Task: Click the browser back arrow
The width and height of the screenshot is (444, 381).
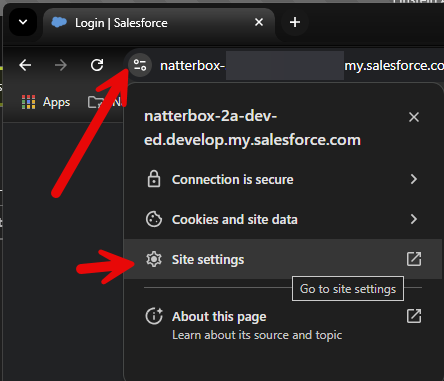Action: pyautogui.click(x=25, y=65)
